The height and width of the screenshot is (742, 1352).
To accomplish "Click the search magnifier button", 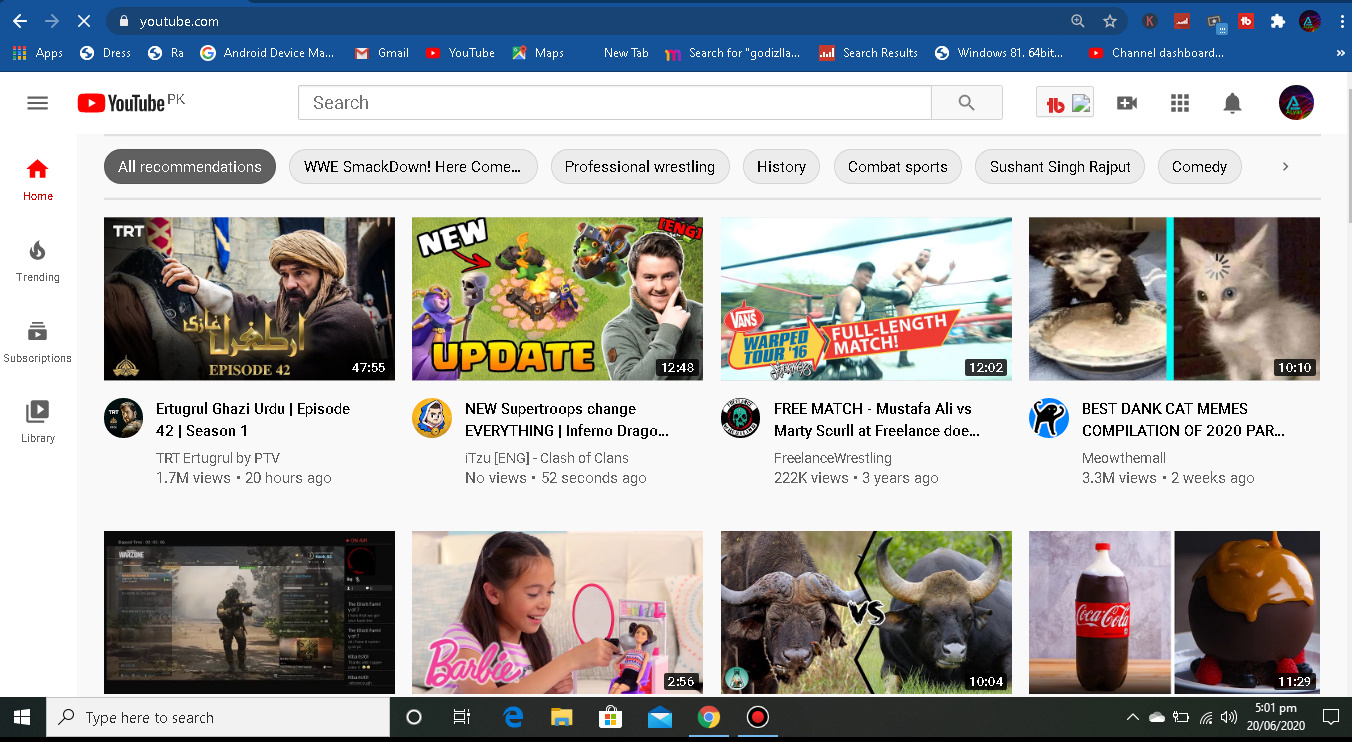I will click(966, 103).
